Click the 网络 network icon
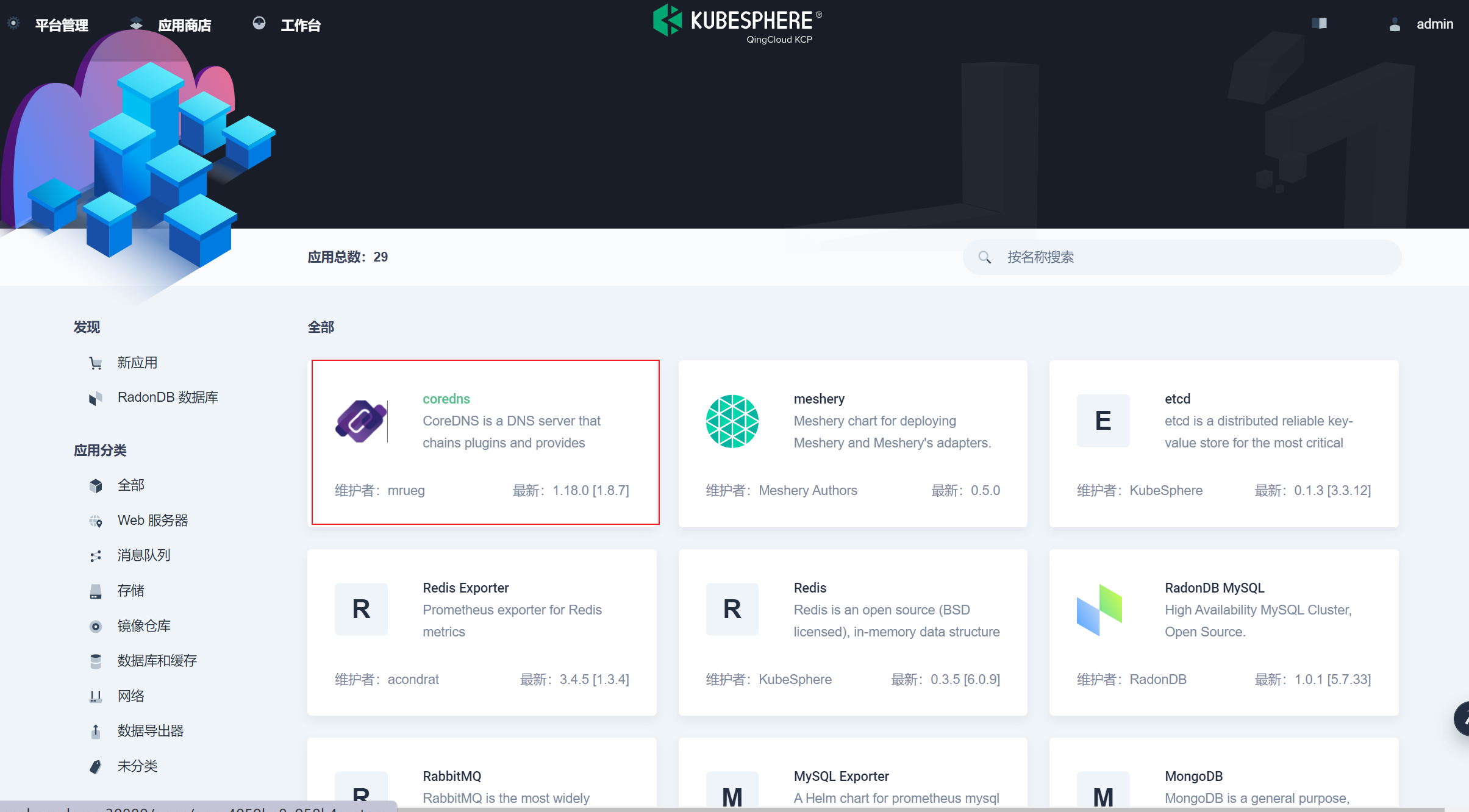This screenshot has height=812, width=1469. pos(96,697)
